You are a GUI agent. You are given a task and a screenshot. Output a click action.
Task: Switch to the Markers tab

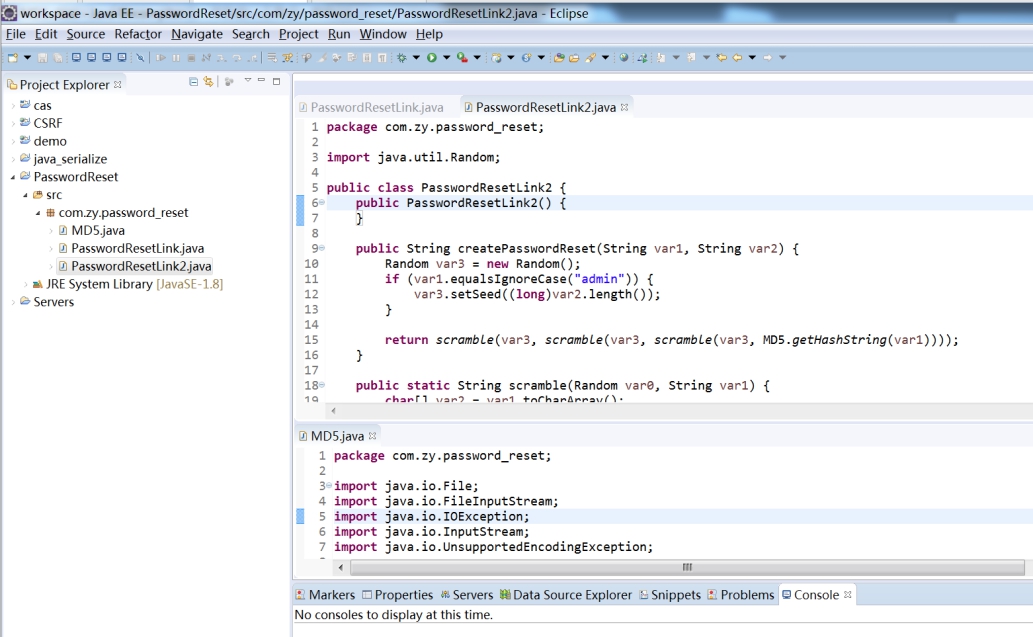(325, 595)
